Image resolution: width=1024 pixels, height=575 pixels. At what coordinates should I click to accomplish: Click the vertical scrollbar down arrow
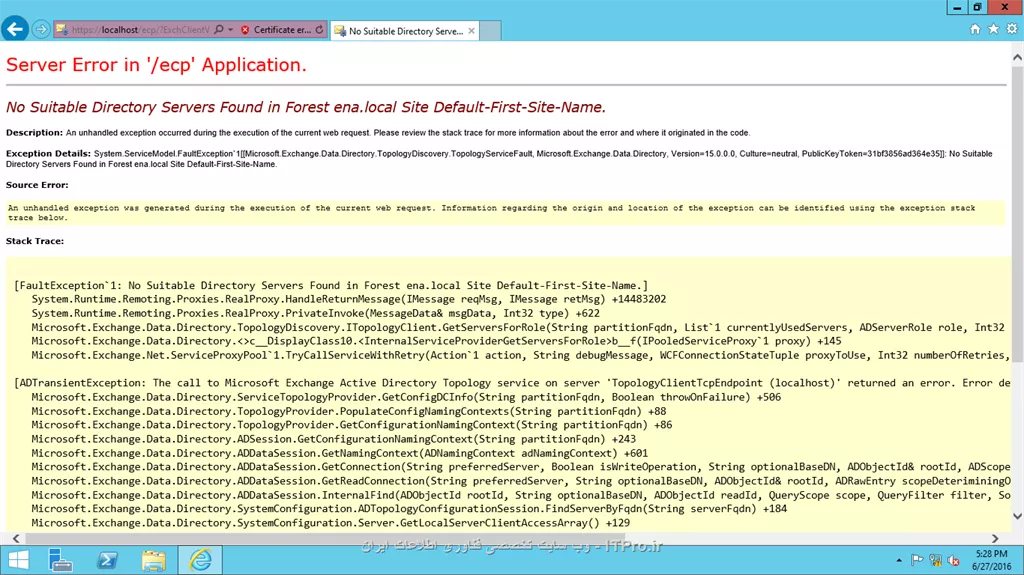pyautogui.click(x=1017, y=516)
